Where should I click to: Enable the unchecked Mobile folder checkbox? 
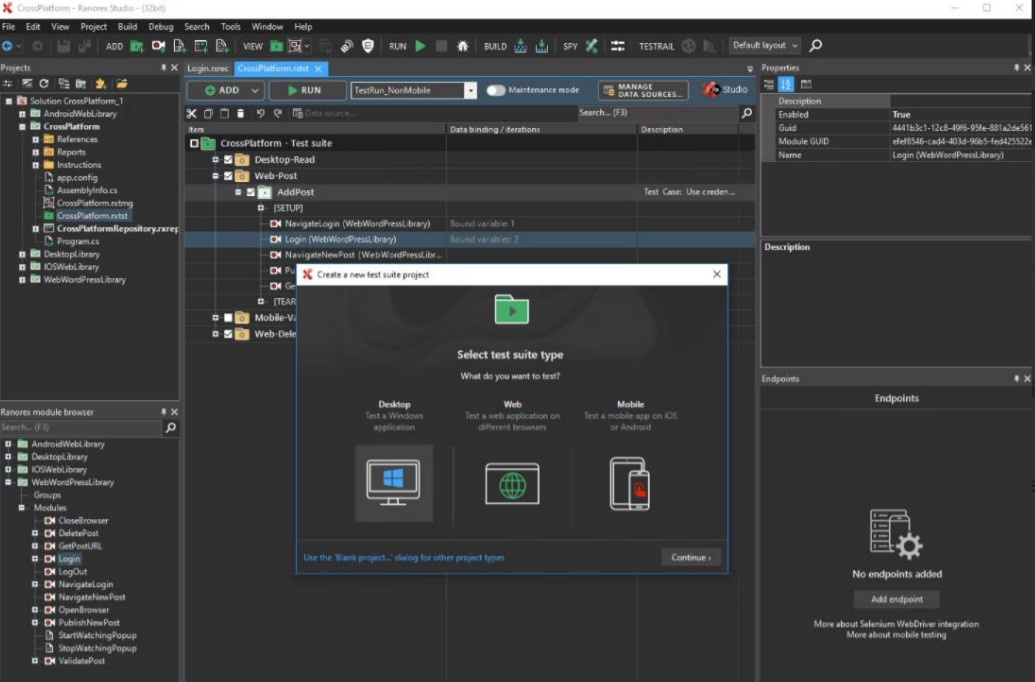pos(229,318)
